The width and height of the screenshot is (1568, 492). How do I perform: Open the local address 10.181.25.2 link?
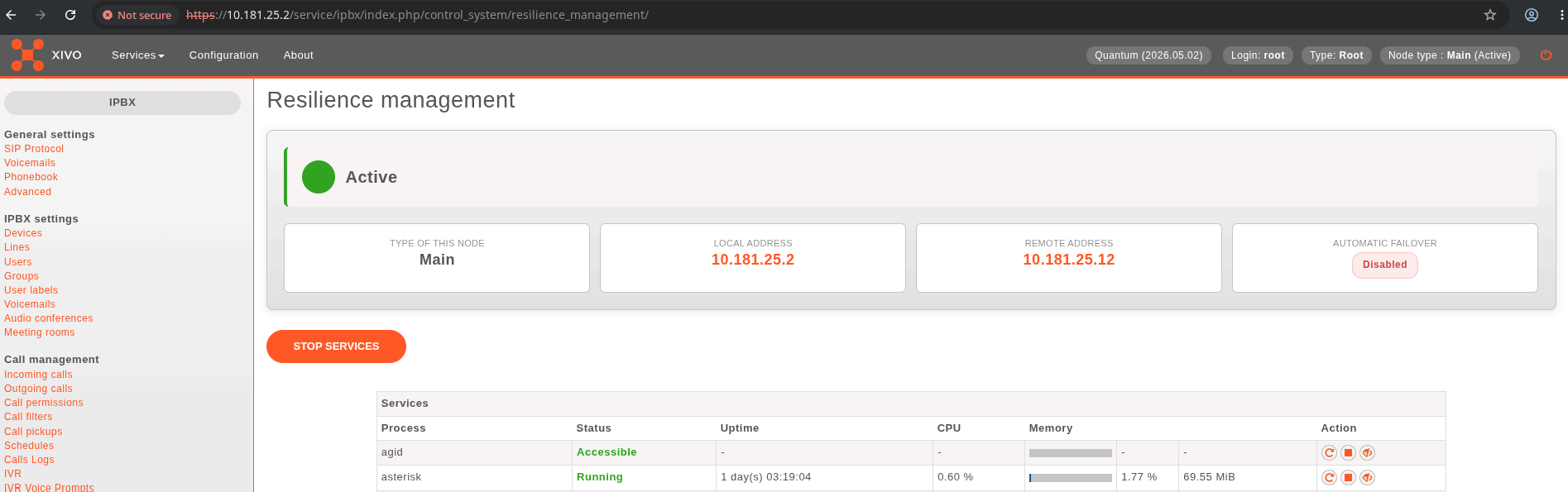[752, 260]
